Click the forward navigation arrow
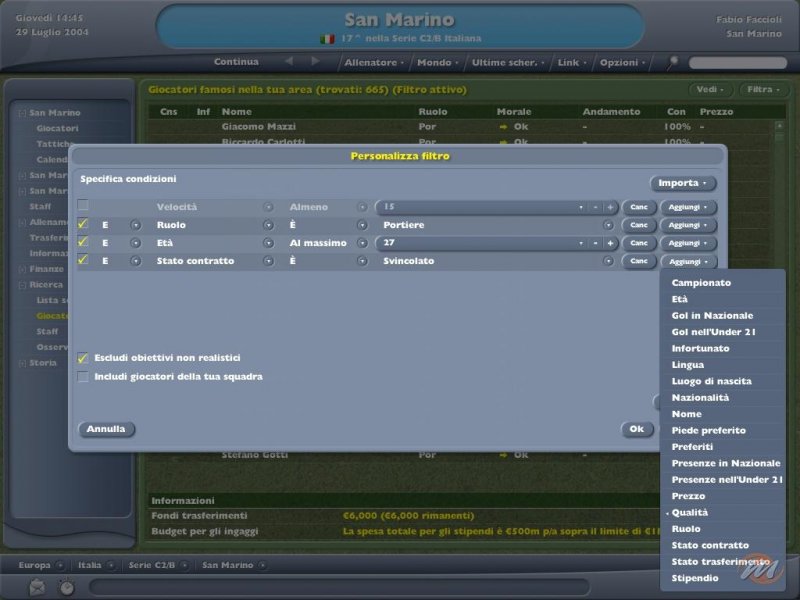 coord(315,62)
